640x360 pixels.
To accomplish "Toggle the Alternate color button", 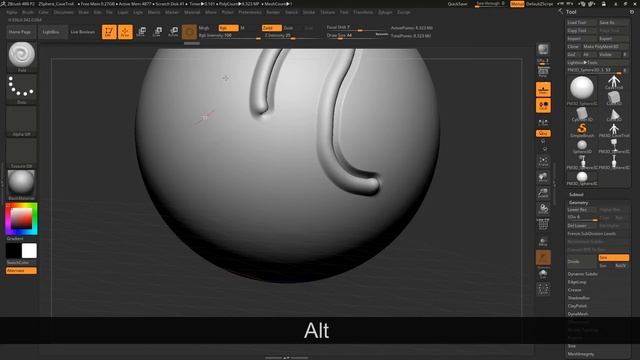I will click(21, 271).
